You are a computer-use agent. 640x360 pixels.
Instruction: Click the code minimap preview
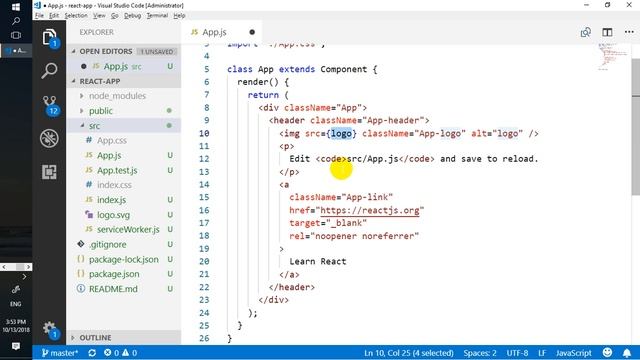(x=612, y=56)
